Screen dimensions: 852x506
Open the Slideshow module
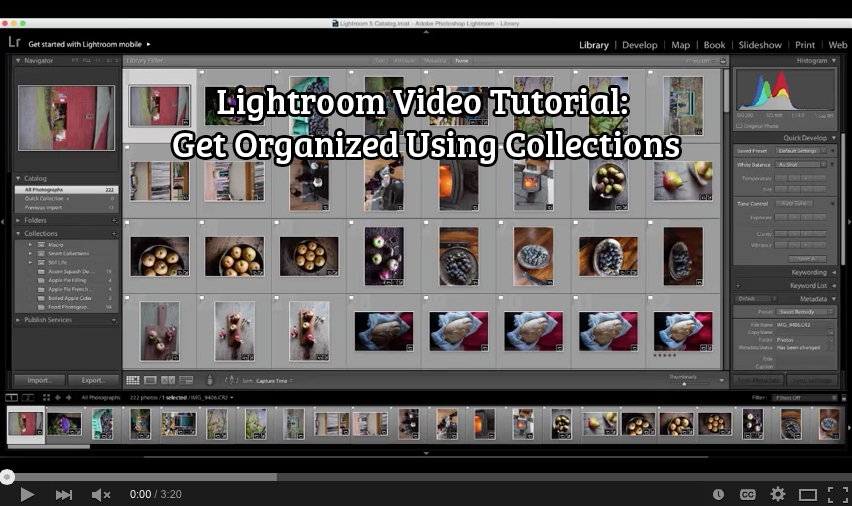pyautogui.click(x=760, y=45)
